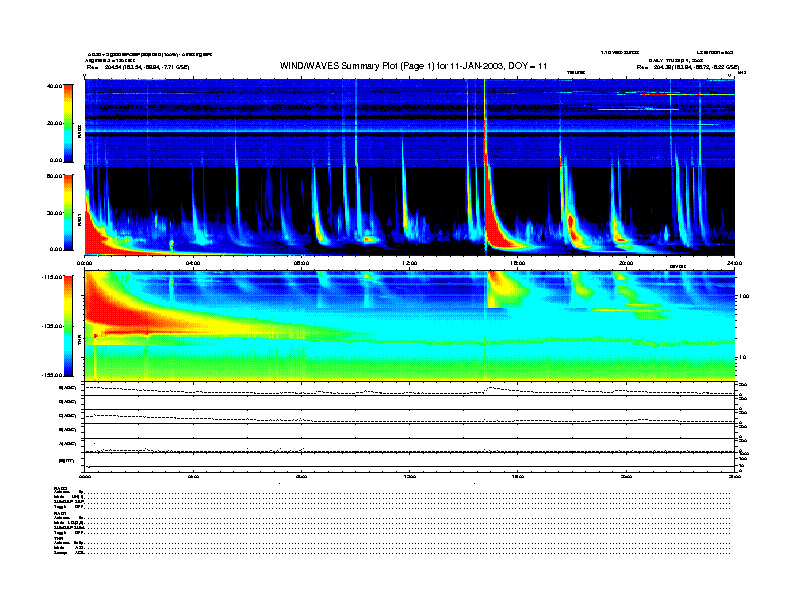This screenshot has height=612, width=792.
Task: Click the 40.00 label on RAD2 scale
Action: point(55,86)
